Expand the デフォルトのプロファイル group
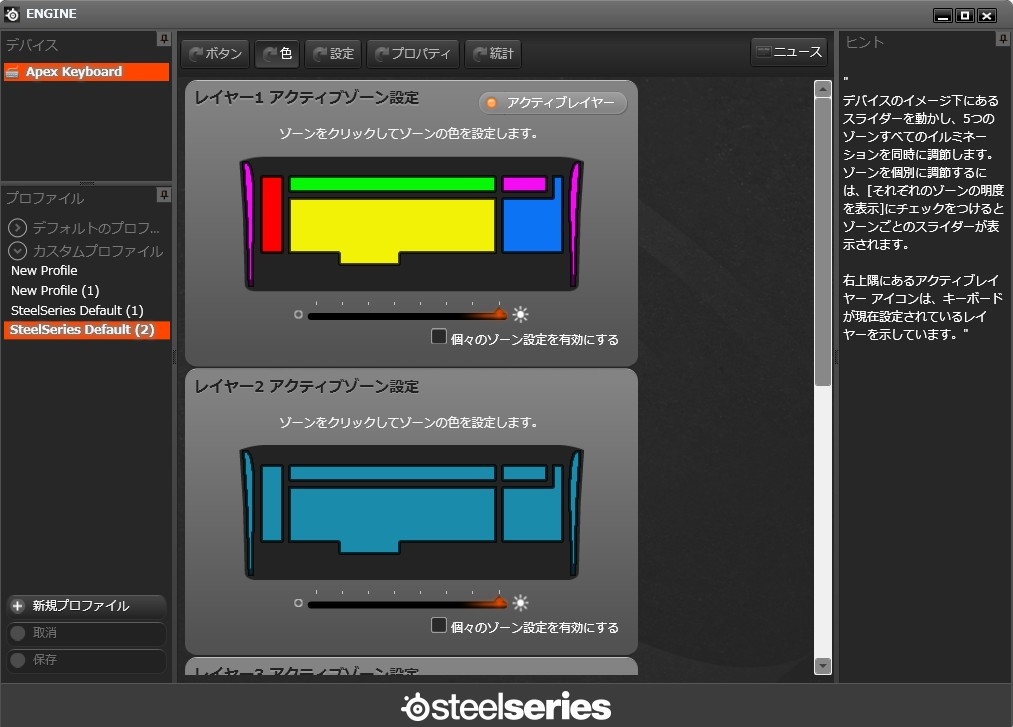This screenshot has height=727, width=1013. pyautogui.click(x=17, y=227)
